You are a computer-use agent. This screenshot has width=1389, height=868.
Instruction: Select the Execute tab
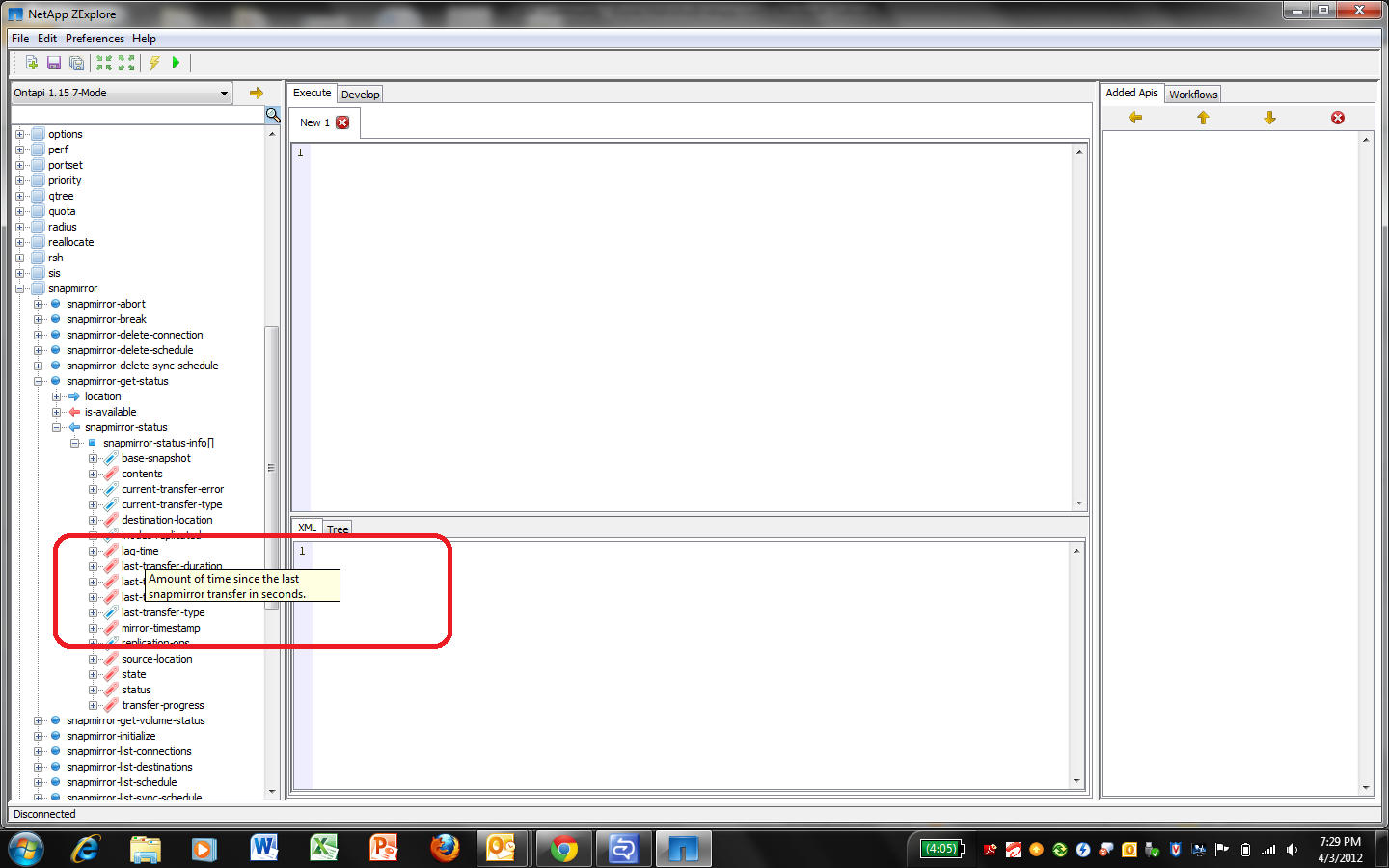(x=312, y=93)
